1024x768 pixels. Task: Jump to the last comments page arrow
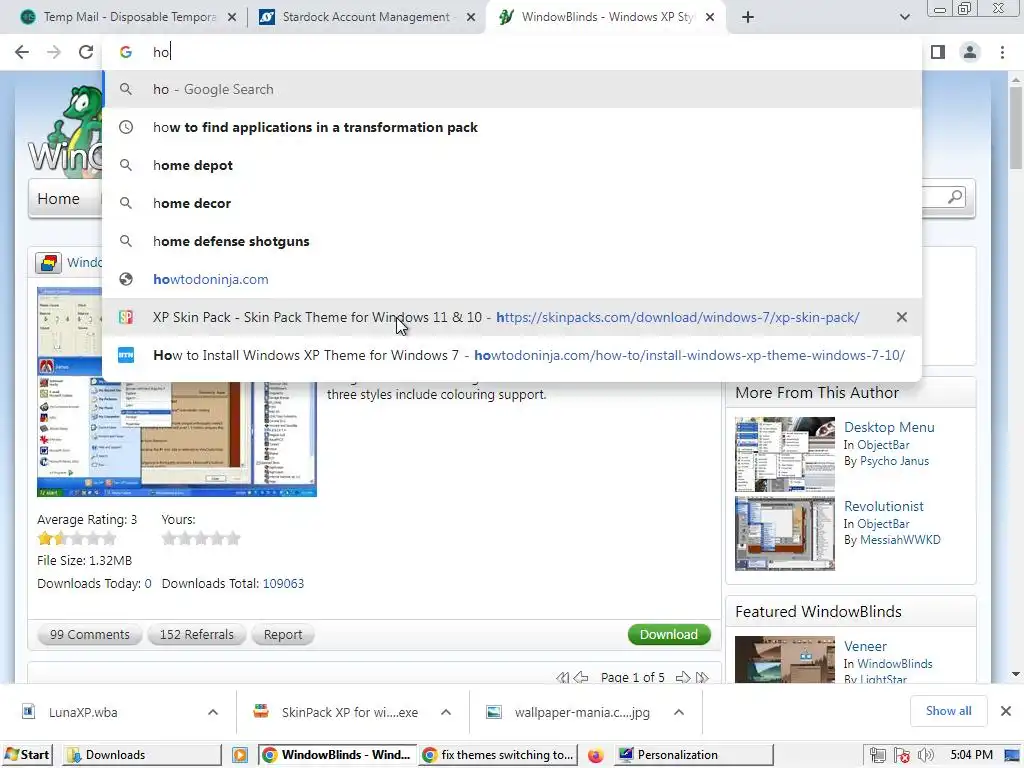point(703,678)
